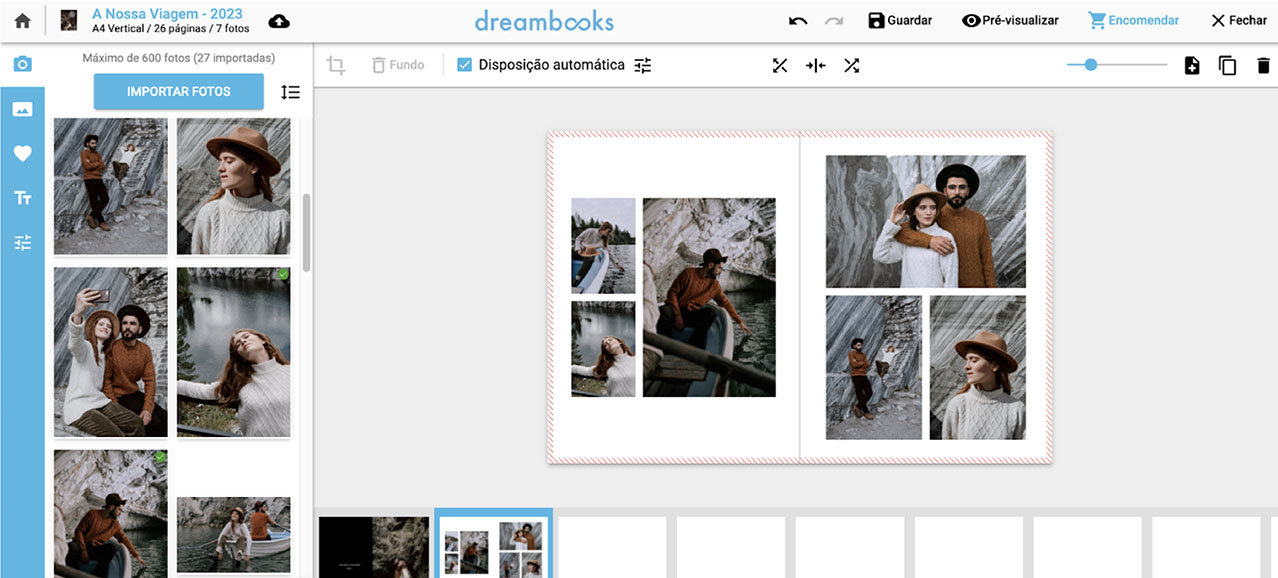The width and height of the screenshot is (1278, 578).
Task: Shuffle the photo layout
Action: (851, 65)
